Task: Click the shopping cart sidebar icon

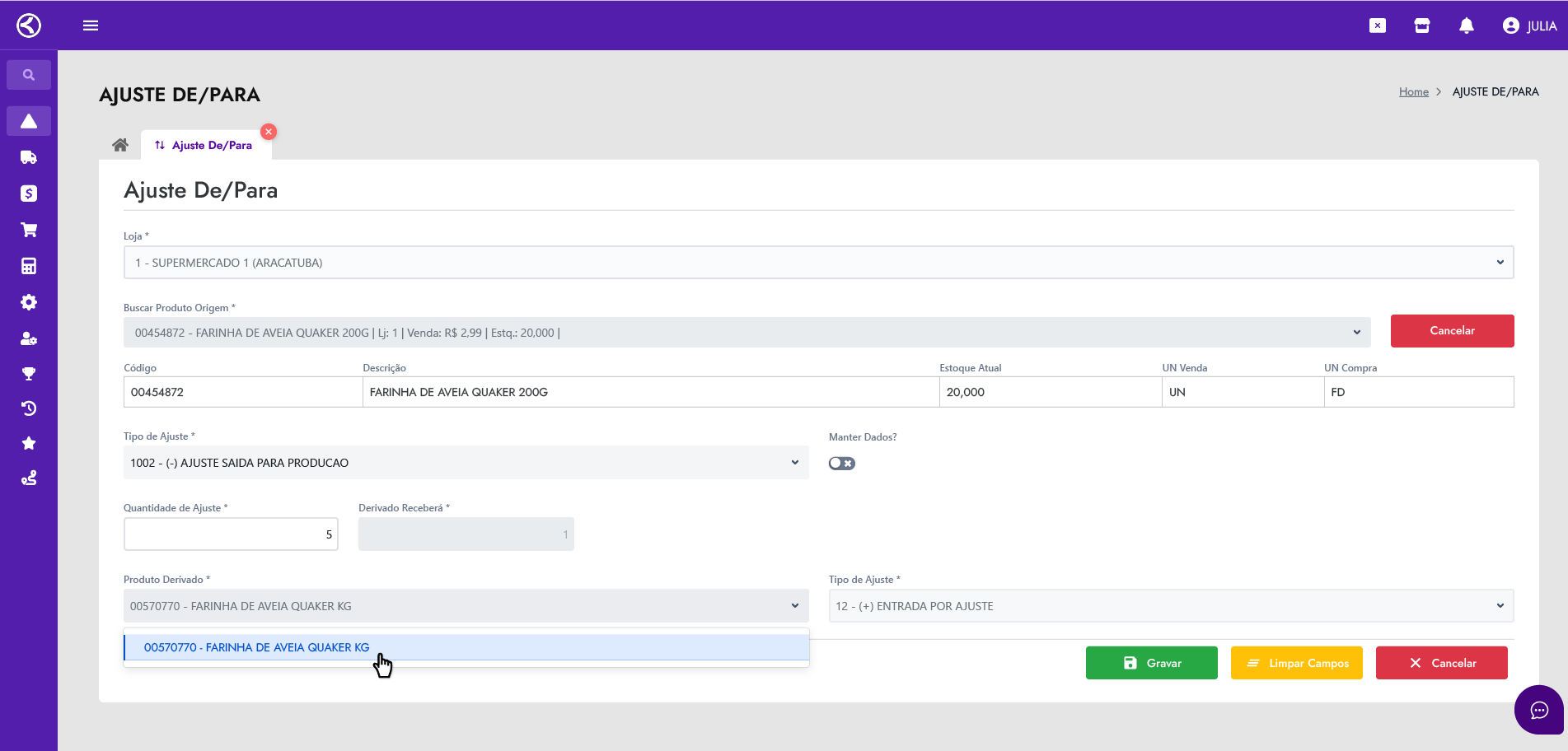Action: [x=29, y=230]
